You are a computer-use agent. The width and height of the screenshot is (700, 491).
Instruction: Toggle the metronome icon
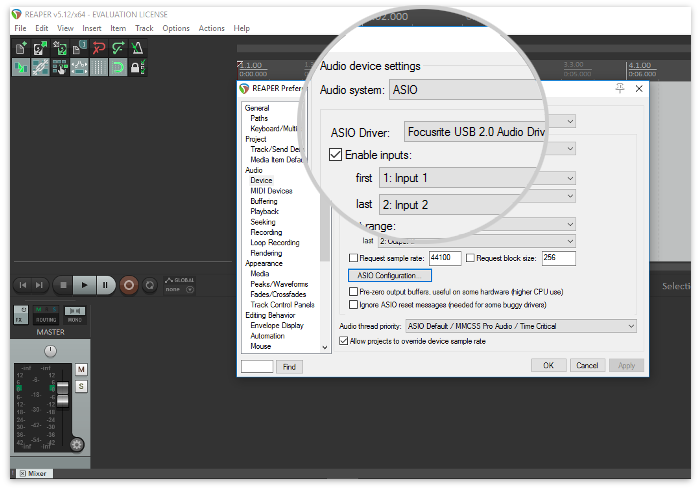pyautogui.click(x=138, y=48)
